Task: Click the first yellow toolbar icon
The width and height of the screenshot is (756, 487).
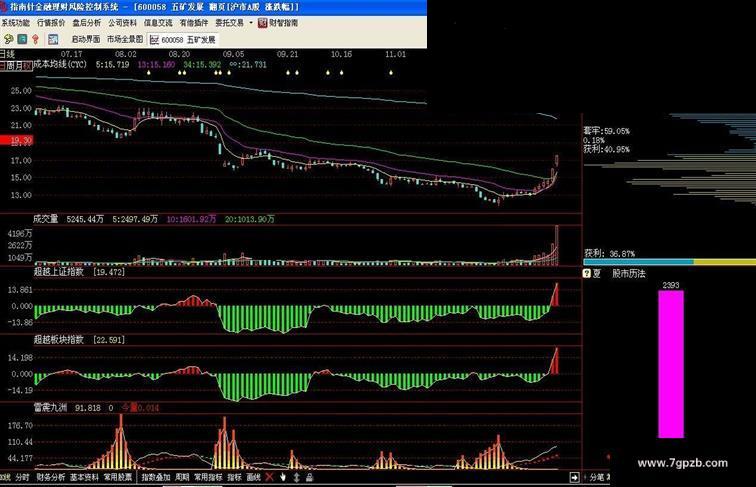Action: click(x=8, y=39)
